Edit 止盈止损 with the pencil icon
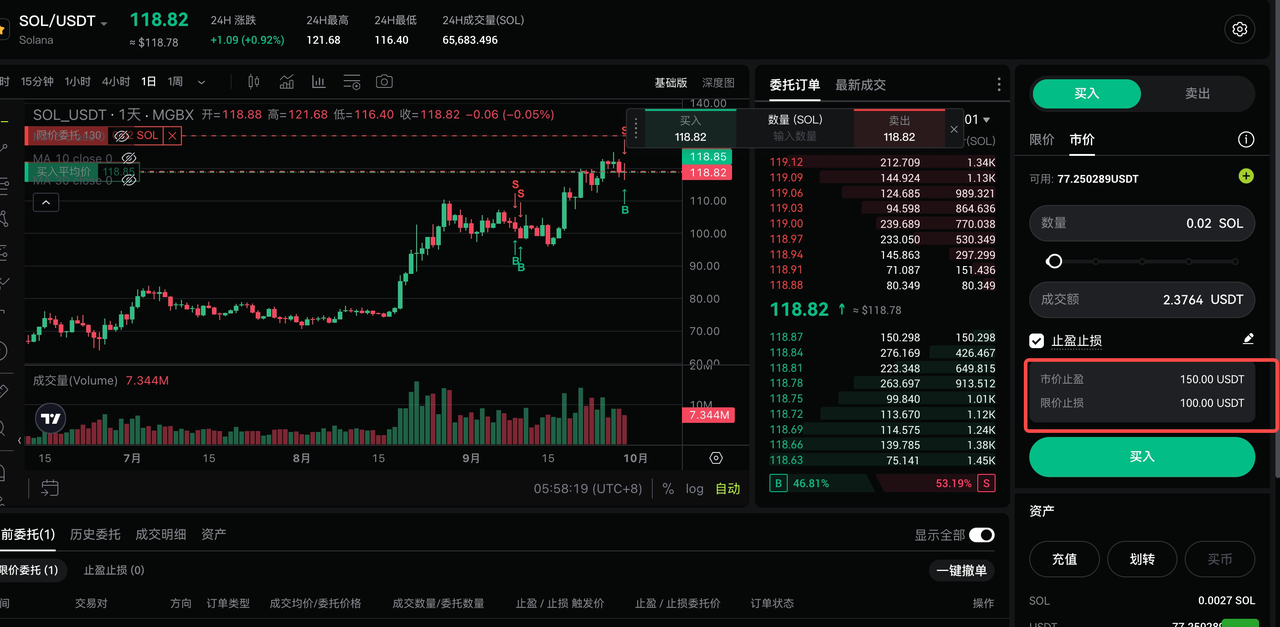 [1248, 340]
